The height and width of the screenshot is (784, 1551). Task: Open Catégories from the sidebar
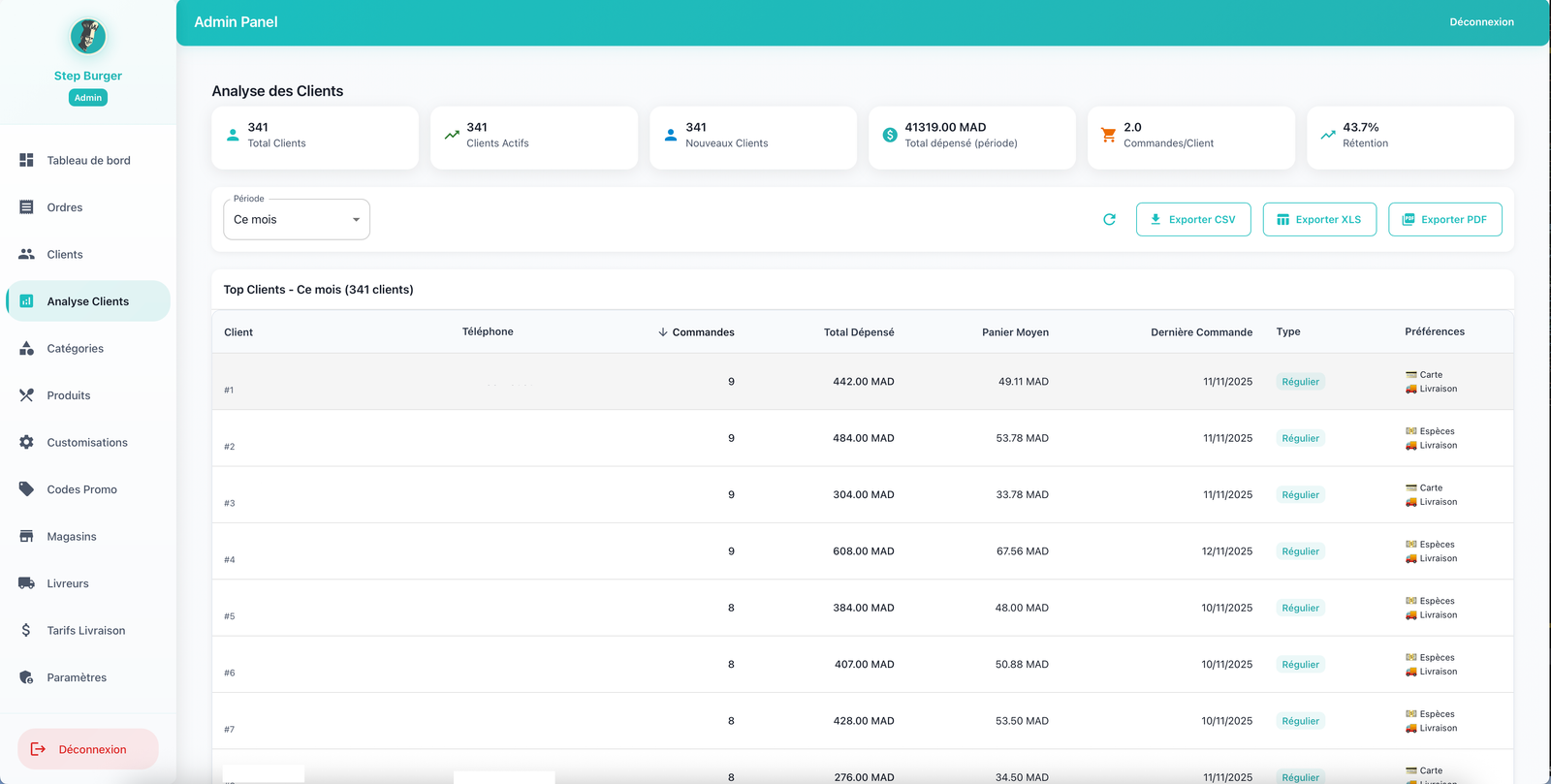tap(75, 348)
